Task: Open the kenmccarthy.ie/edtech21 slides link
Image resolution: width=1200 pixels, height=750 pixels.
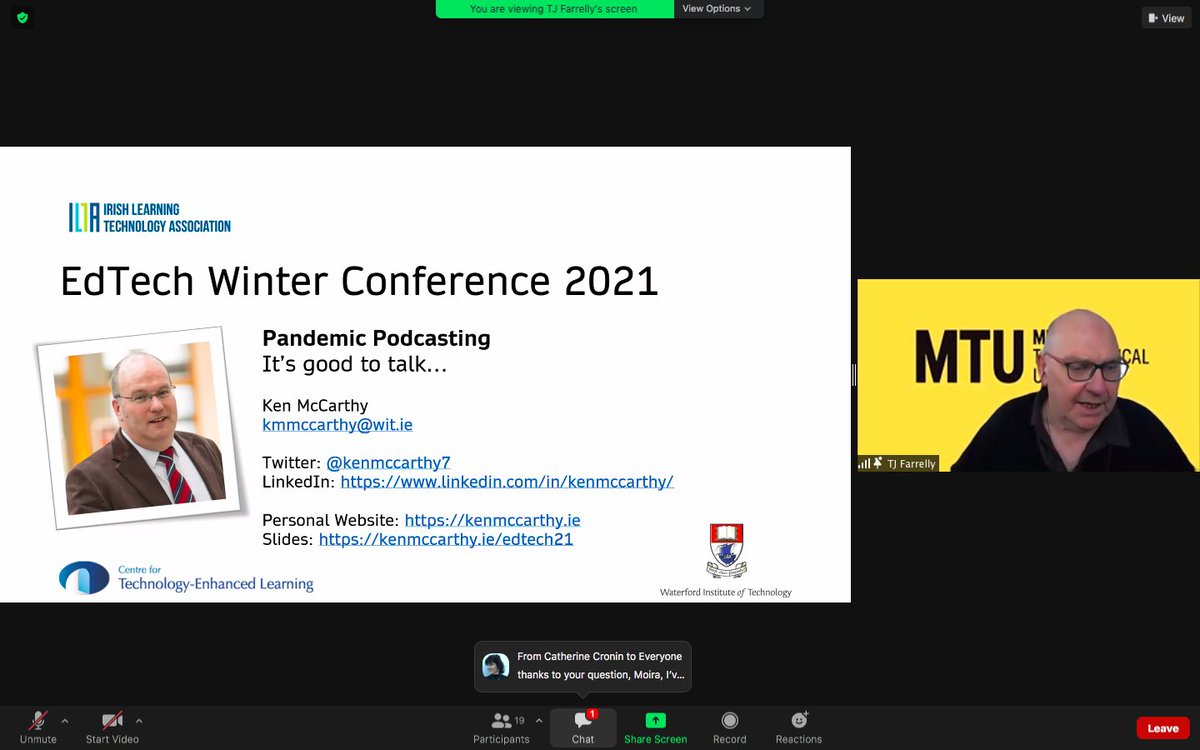Action: point(446,539)
